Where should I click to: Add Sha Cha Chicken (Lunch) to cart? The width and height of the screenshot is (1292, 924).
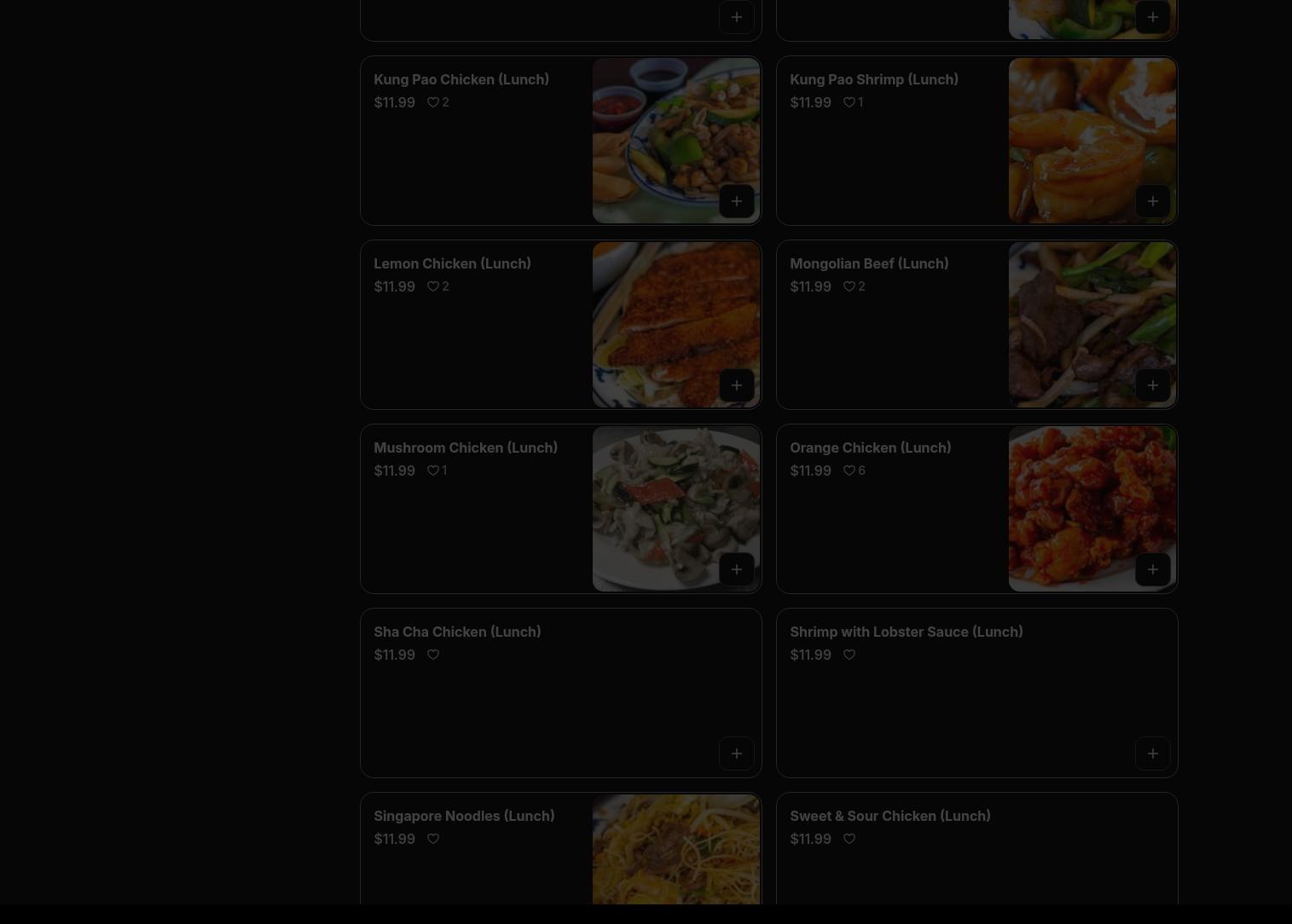pos(736,754)
